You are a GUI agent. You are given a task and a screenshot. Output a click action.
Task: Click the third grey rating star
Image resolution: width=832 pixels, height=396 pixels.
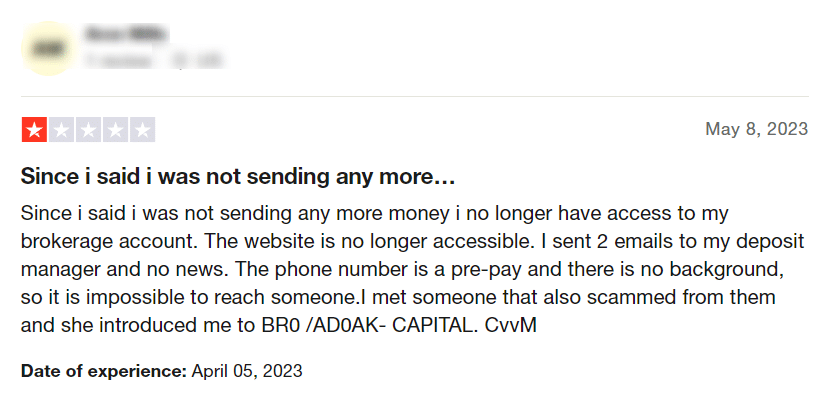click(x=89, y=130)
